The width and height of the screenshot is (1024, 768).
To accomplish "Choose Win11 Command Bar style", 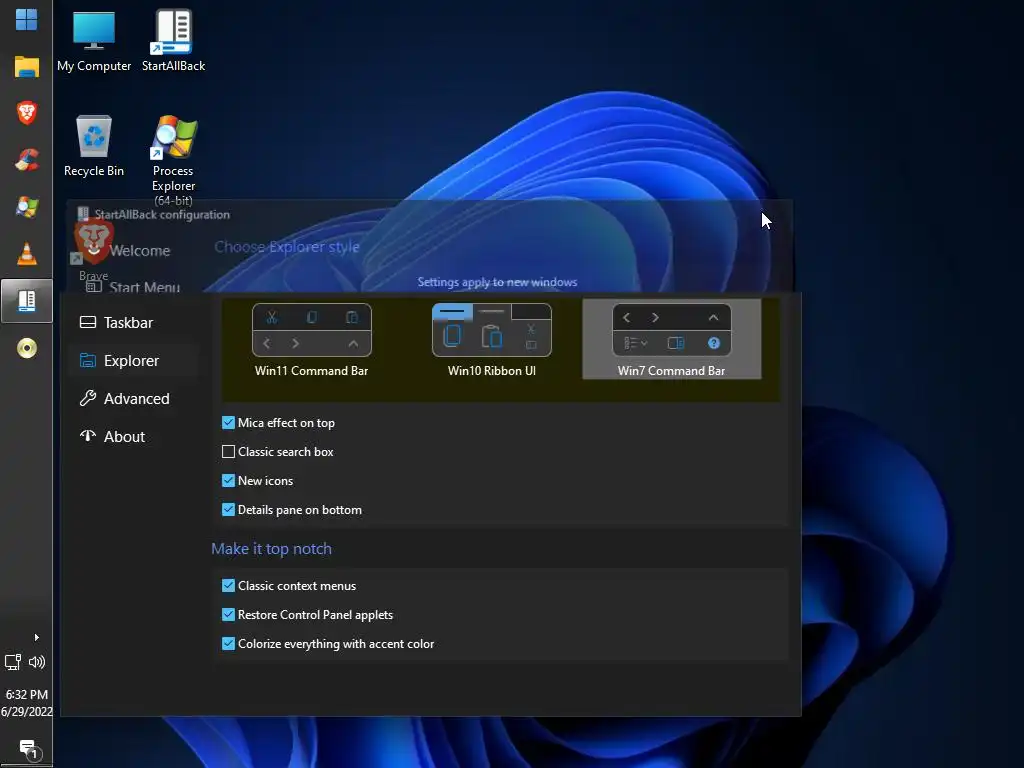I will coord(312,340).
